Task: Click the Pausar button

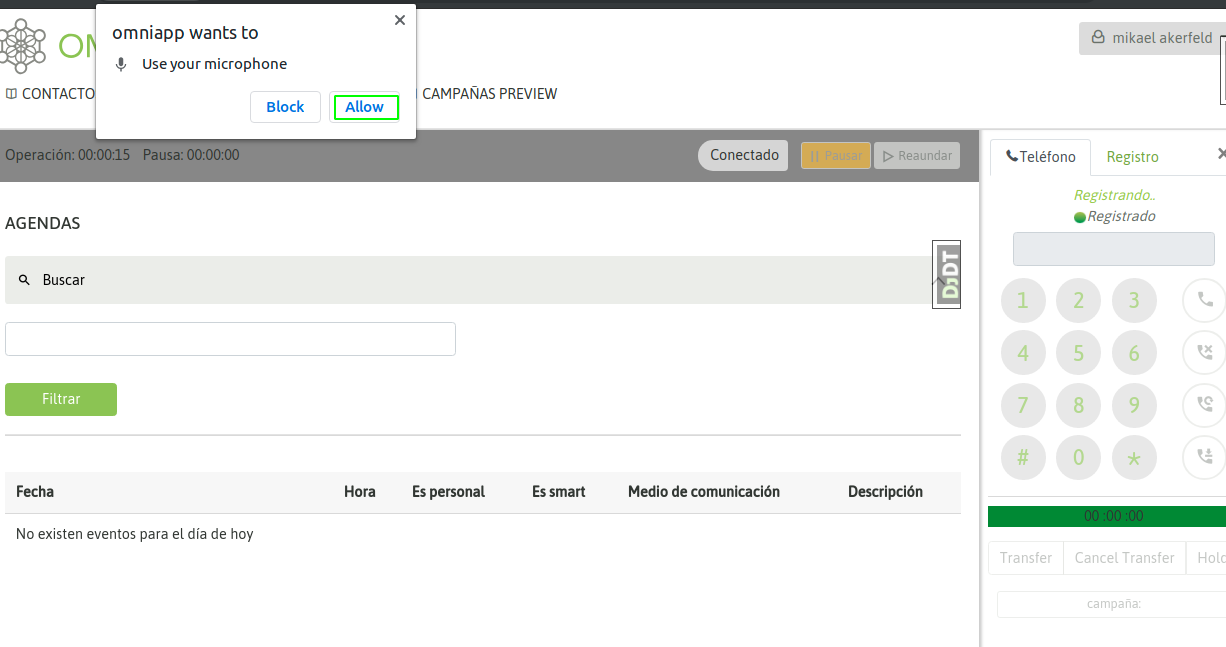Action: point(835,156)
